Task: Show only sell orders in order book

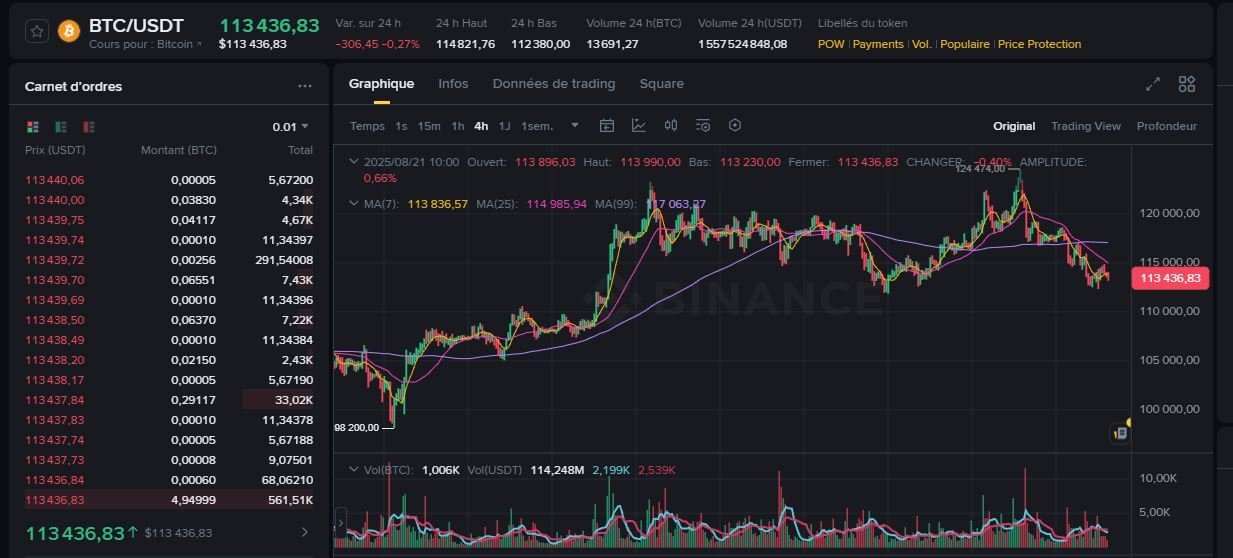Action: tap(89, 127)
